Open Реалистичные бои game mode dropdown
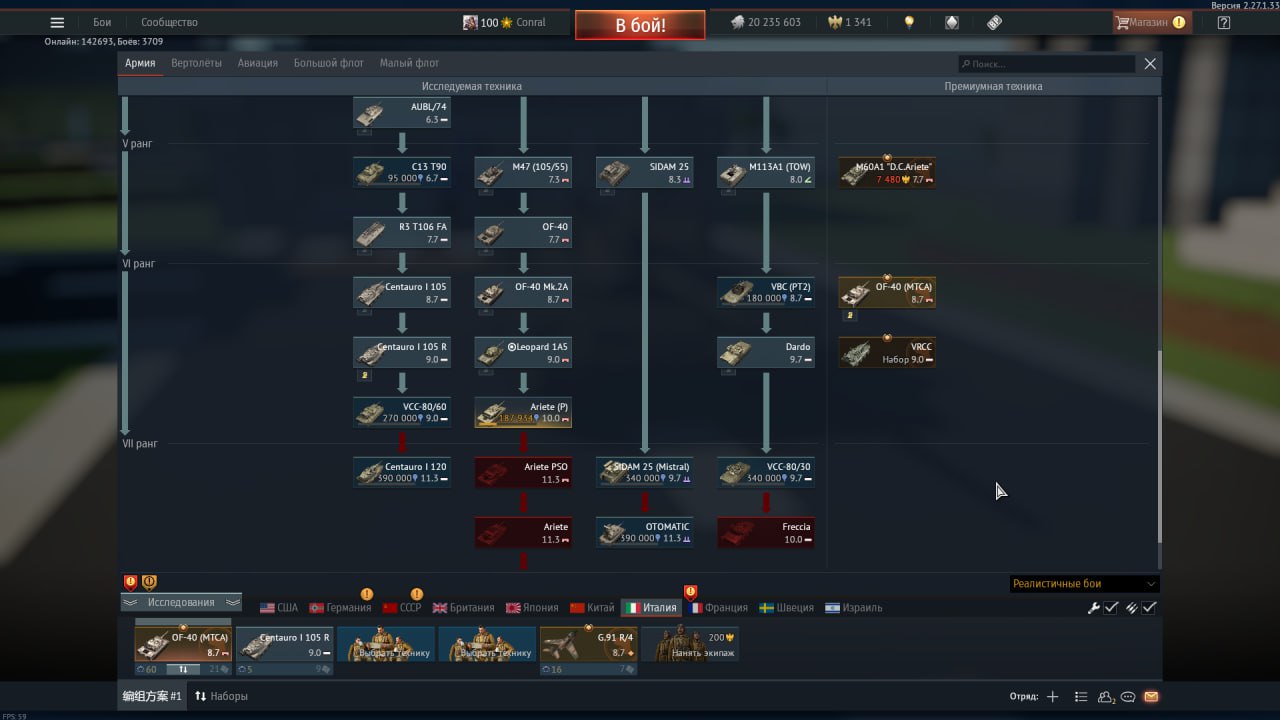This screenshot has height=720, width=1280. [x=1084, y=584]
